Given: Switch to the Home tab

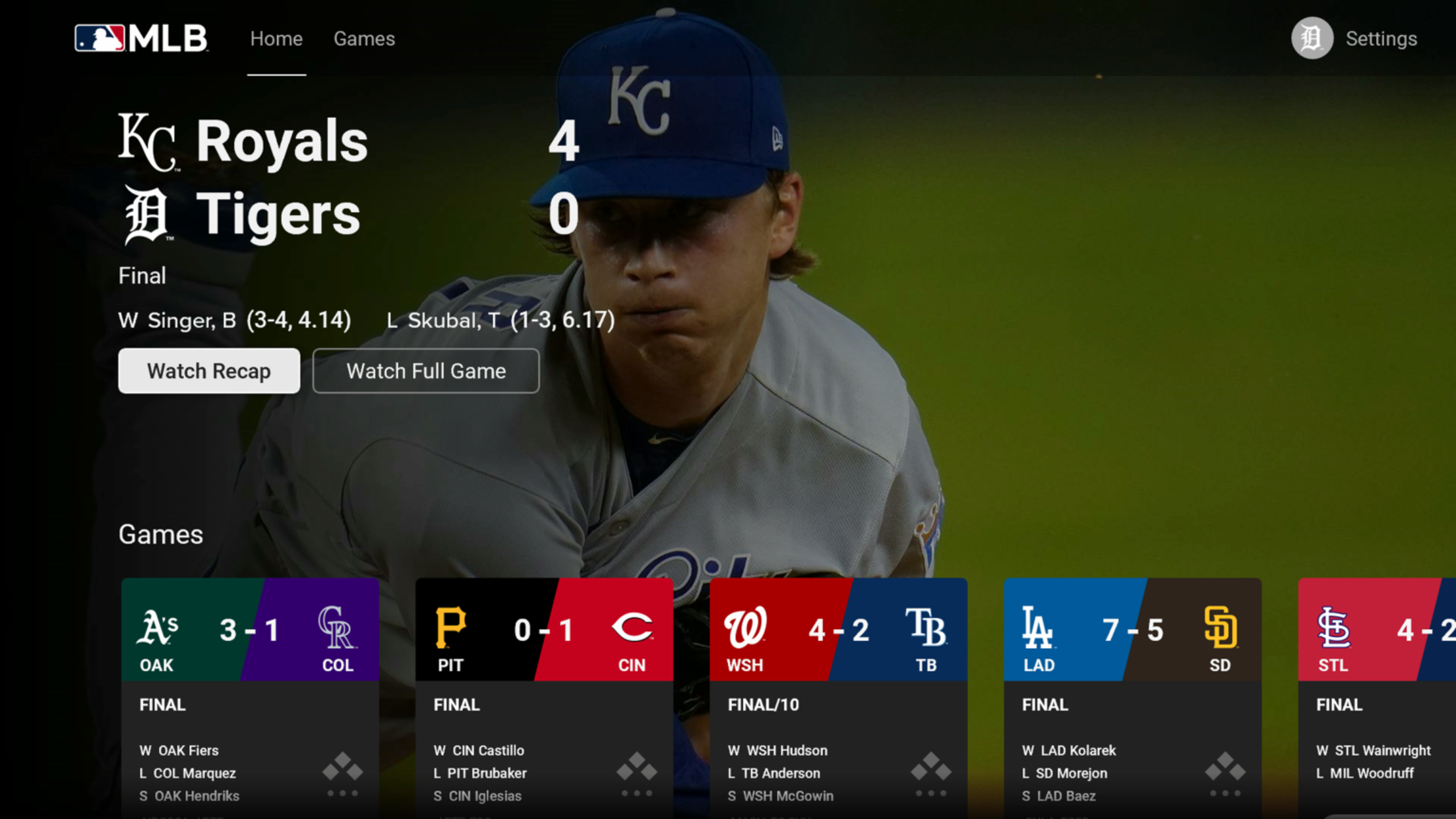Looking at the screenshot, I should click(x=276, y=39).
